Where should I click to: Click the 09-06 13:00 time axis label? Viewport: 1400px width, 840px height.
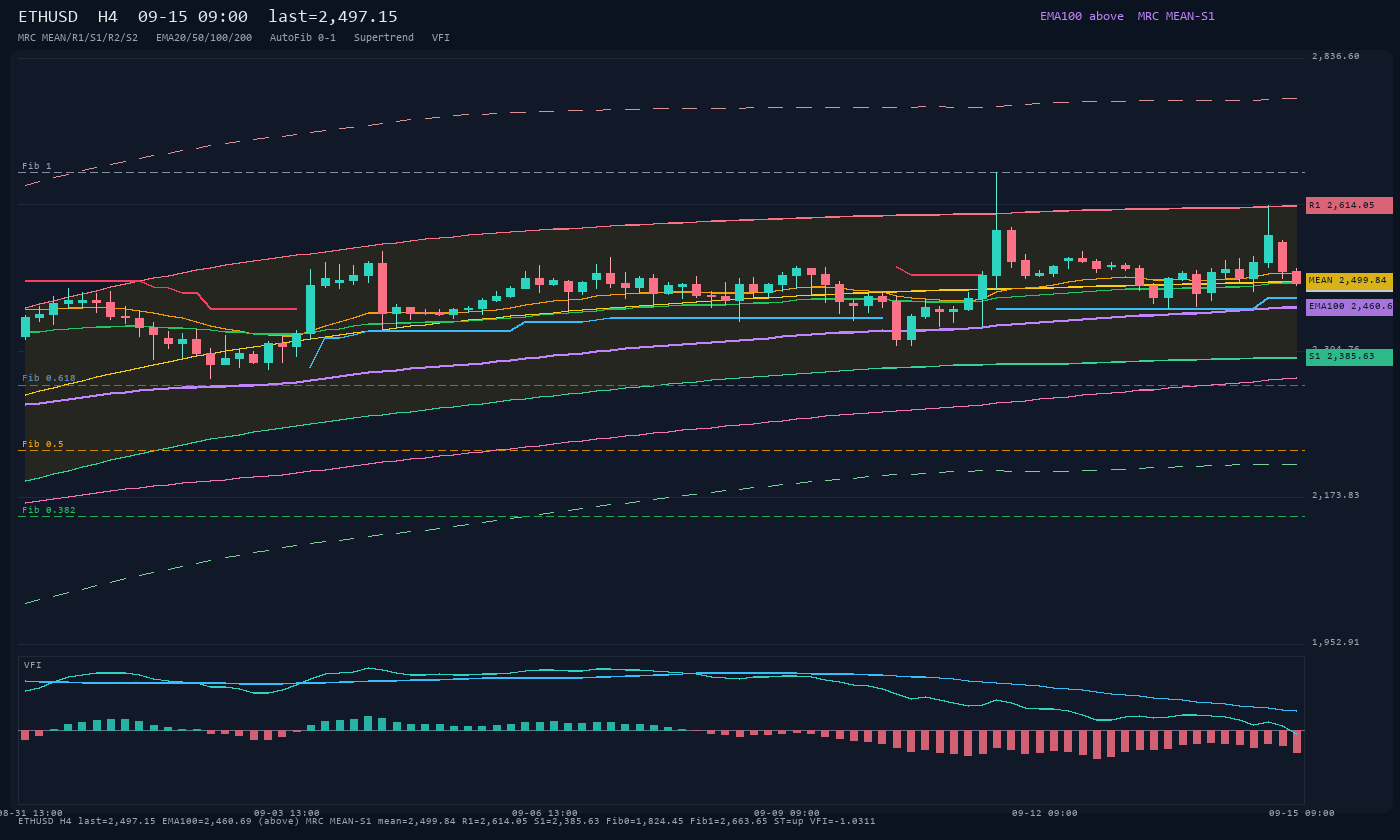545,813
